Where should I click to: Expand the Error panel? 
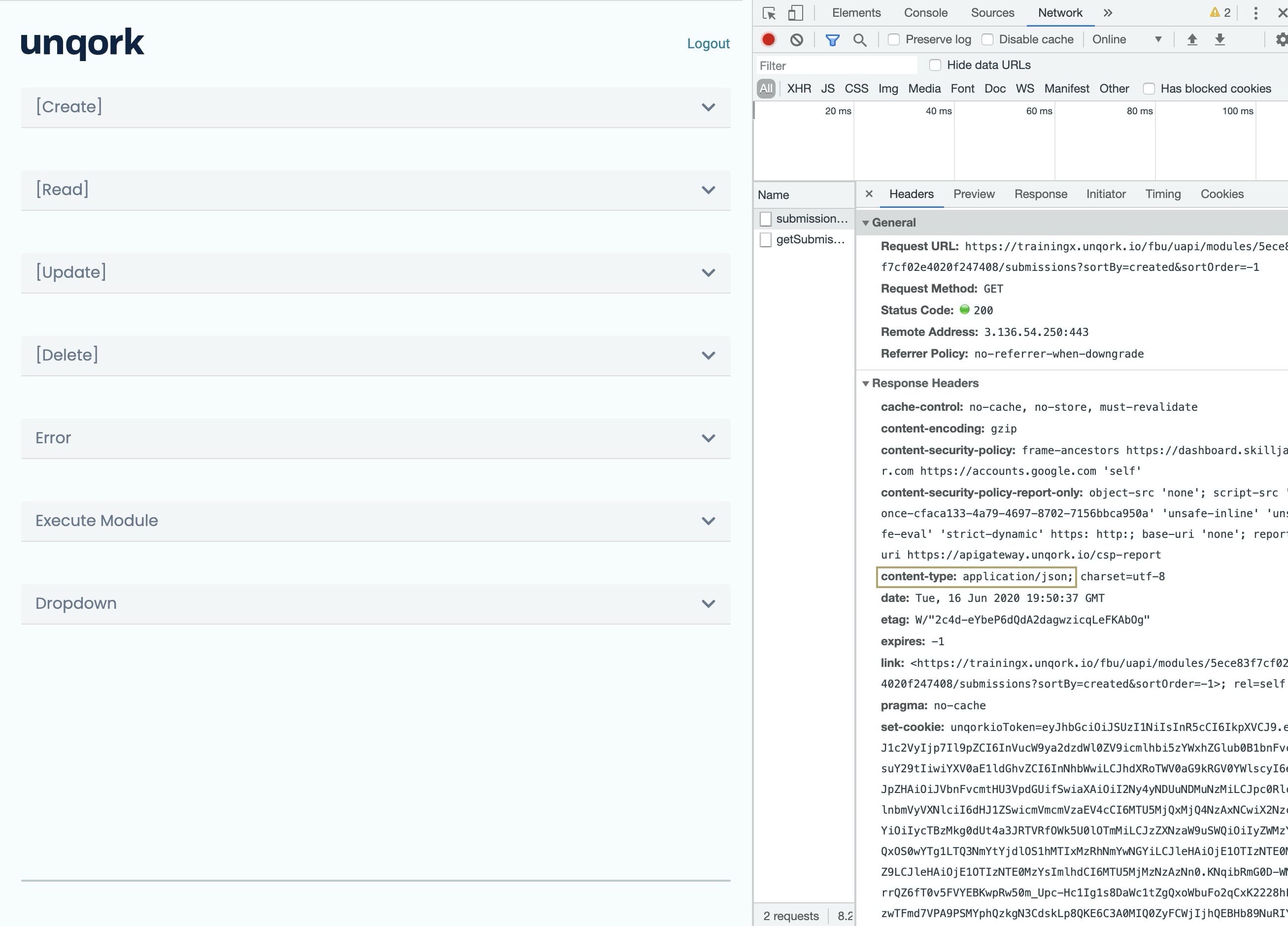[x=375, y=439]
